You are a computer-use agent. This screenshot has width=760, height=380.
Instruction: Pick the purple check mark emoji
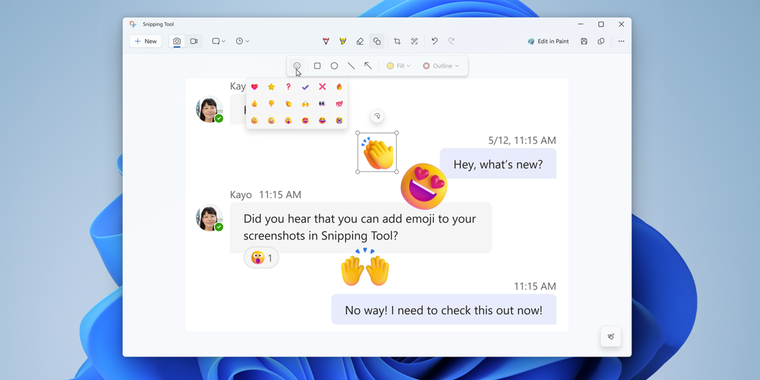(305, 87)
